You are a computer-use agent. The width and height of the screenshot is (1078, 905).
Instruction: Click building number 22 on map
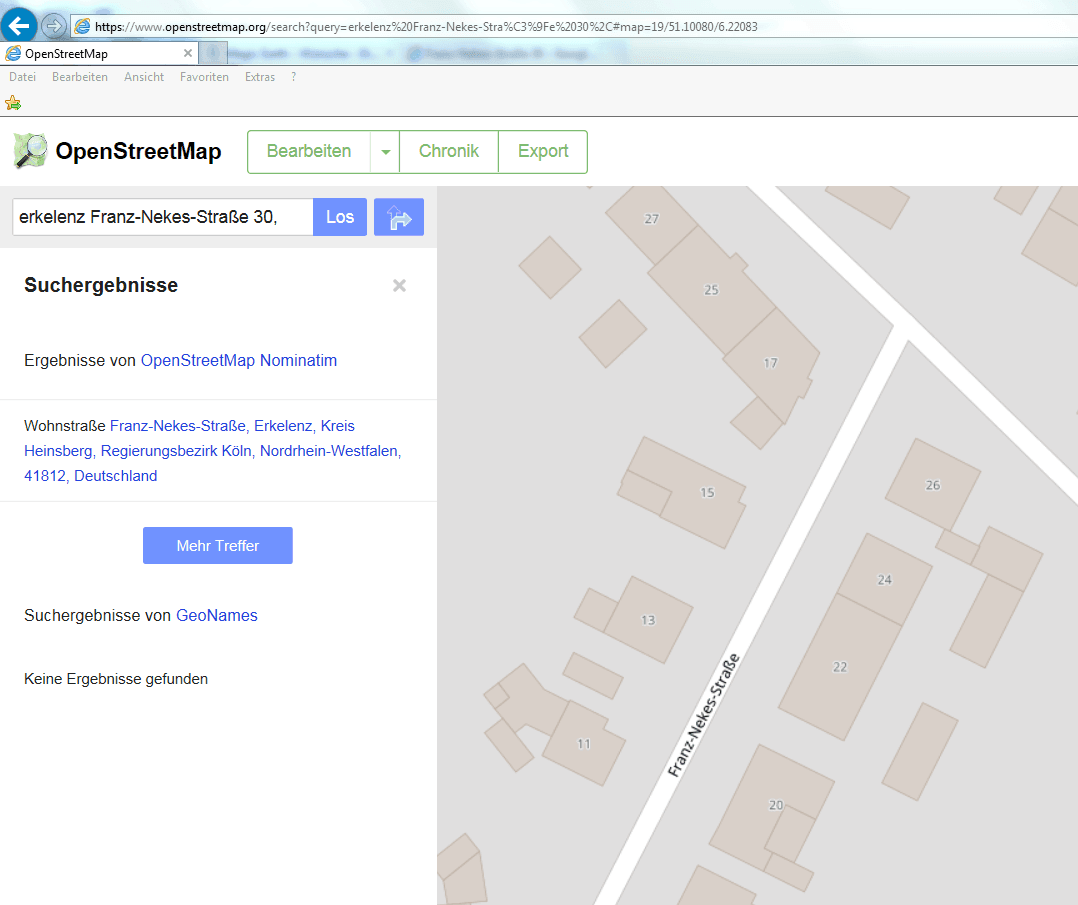(840, 667)
